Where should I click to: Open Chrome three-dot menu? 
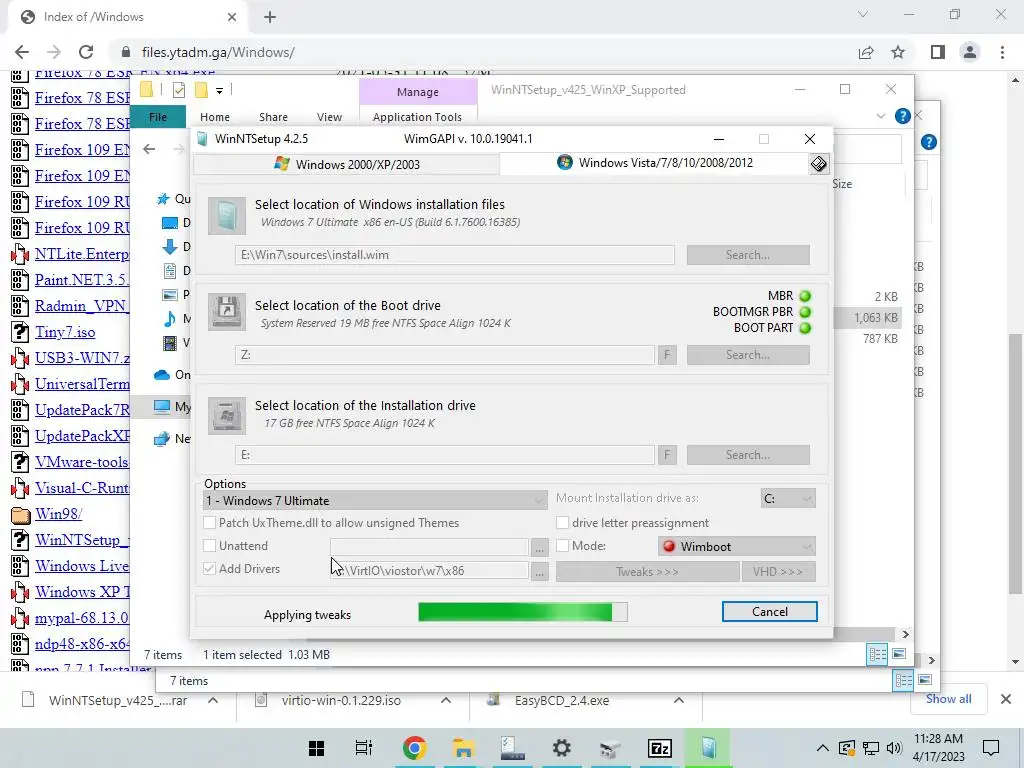tap(1002, 52)
